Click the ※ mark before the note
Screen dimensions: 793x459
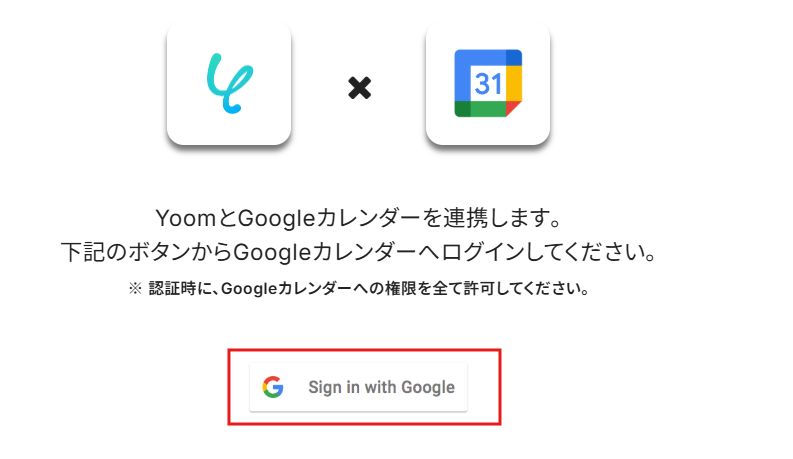pyautogui.click(x=135, y=289)
